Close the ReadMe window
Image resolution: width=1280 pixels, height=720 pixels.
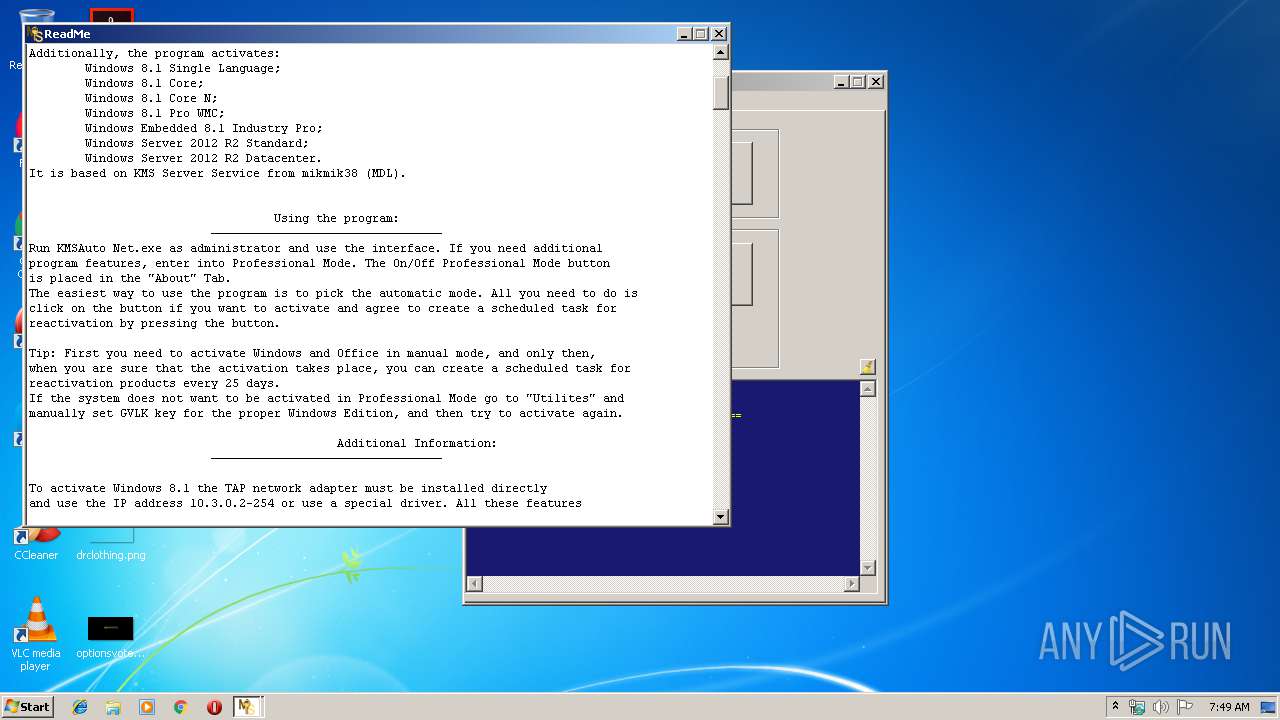pyautogui.click(x=718, y=34)
